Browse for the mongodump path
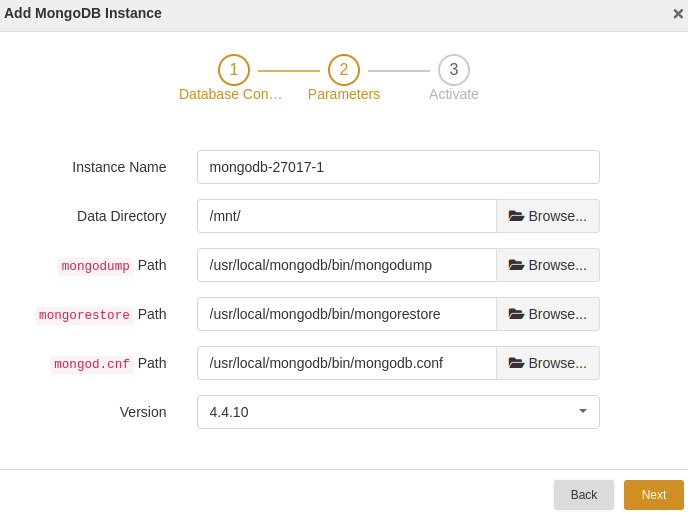The height and width of the screenshot is (516, 688). [x=548, y=265]
